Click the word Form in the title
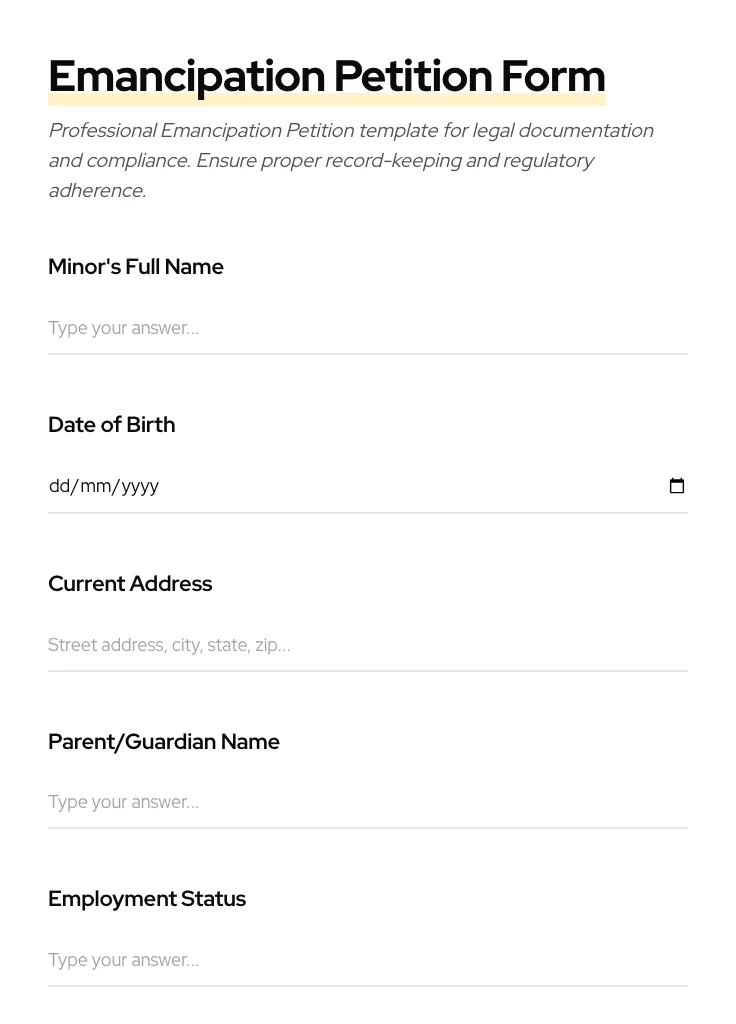This screenshot has height=1024, width=736. [553, 77]
